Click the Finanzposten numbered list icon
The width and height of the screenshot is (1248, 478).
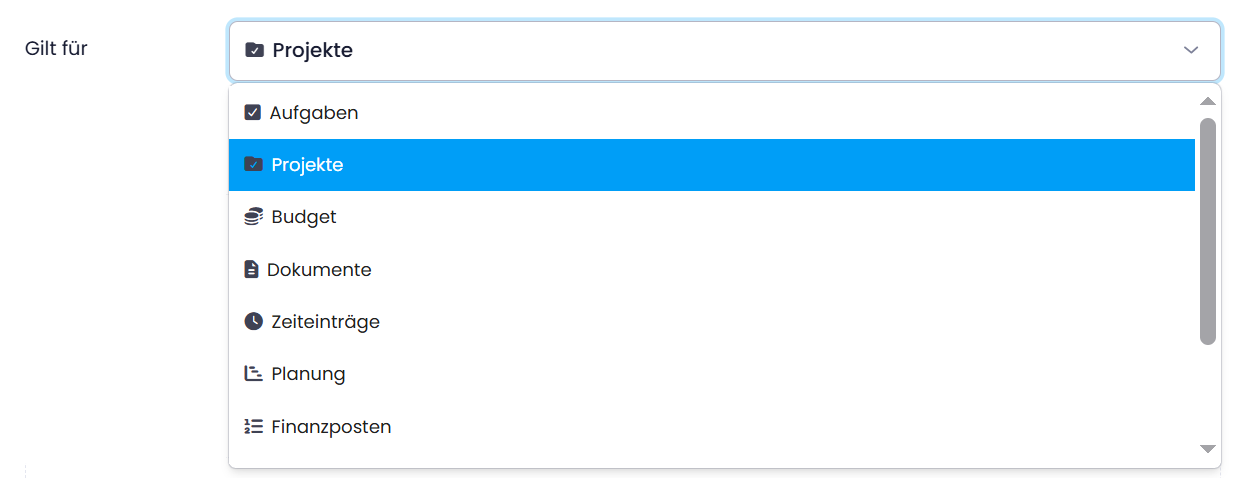tap(253, 427)
